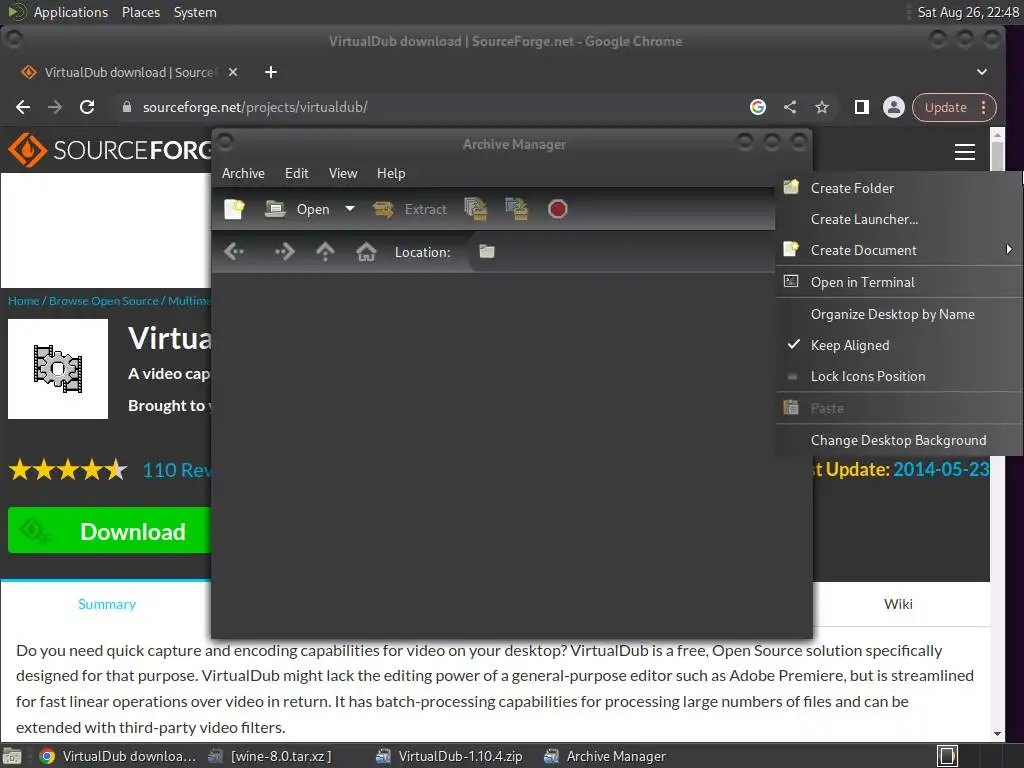
Task: Close the VirtualDub download tab
Action: pyautogui.click(x=232, y=72)
